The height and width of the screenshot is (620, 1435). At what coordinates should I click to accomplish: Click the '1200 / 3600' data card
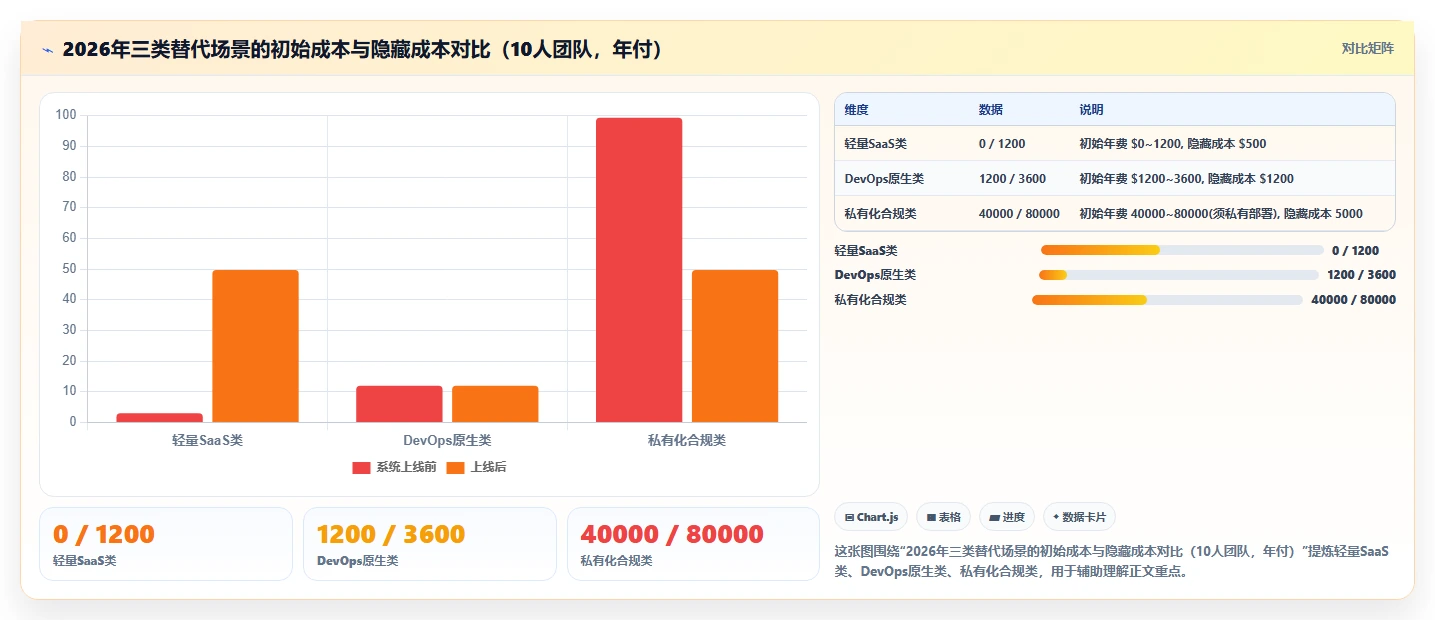[x=429, y=544]
